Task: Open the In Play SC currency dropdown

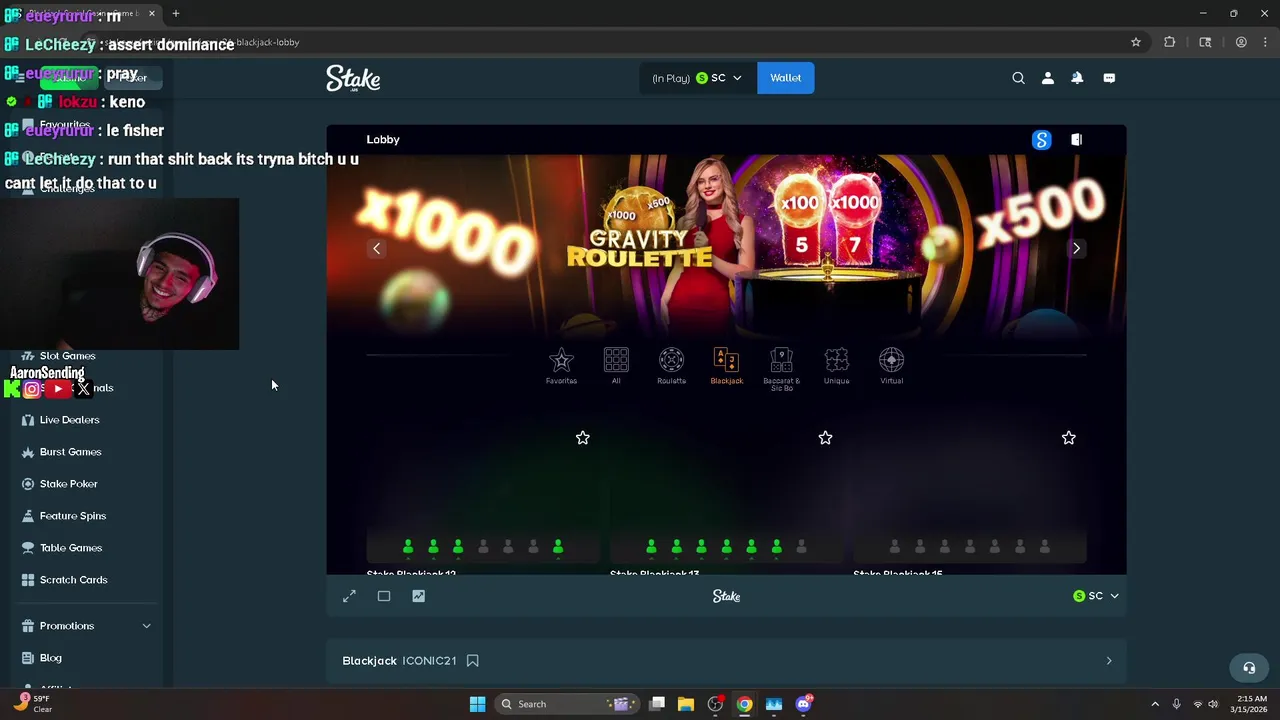Action: tap(698, 78)
